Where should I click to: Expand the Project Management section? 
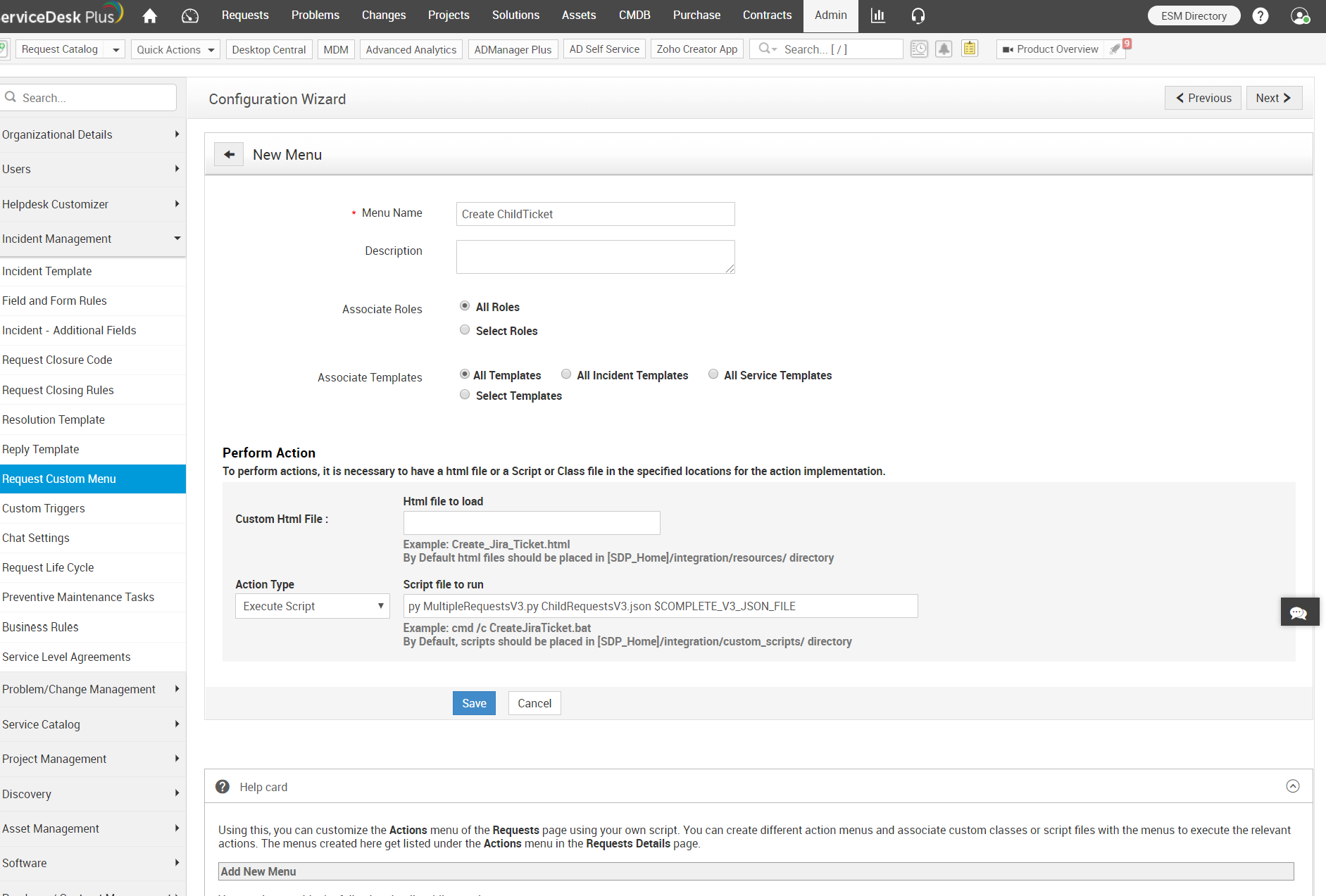[x=92, y=759]
